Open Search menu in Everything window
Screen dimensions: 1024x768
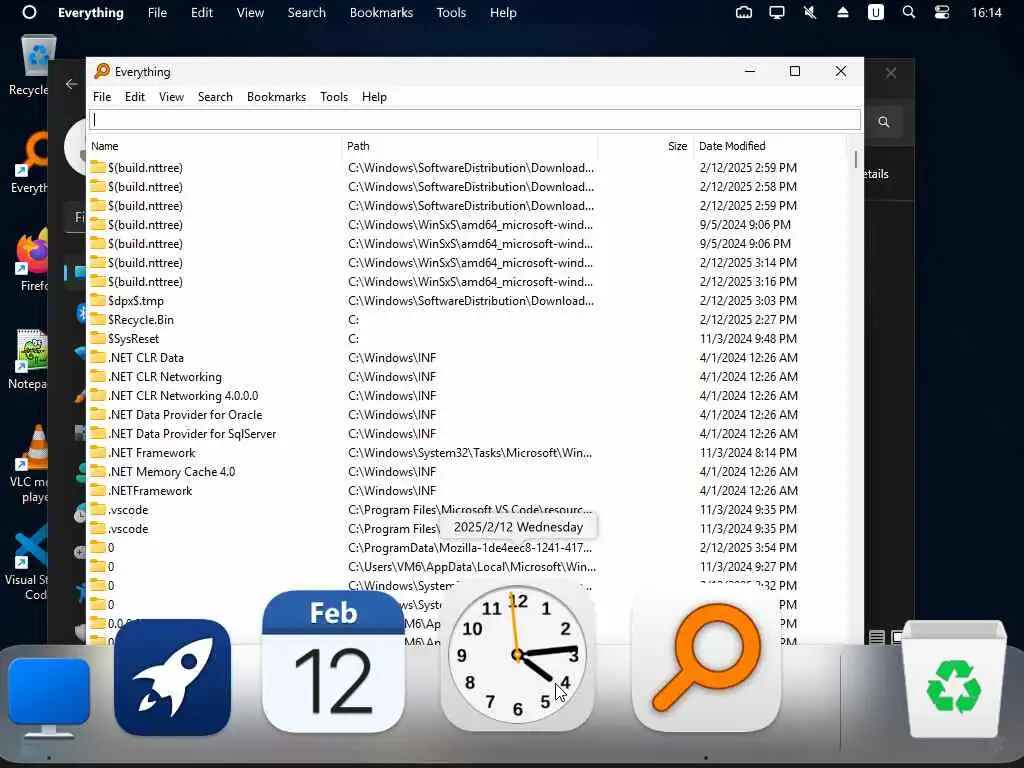(215, 97)
